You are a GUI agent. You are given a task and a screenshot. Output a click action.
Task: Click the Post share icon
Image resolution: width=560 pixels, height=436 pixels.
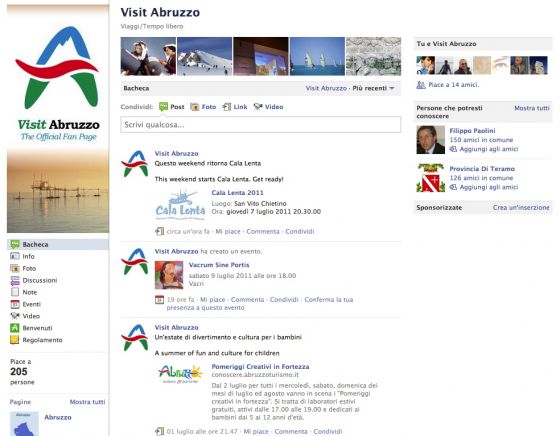click(163, 107)
